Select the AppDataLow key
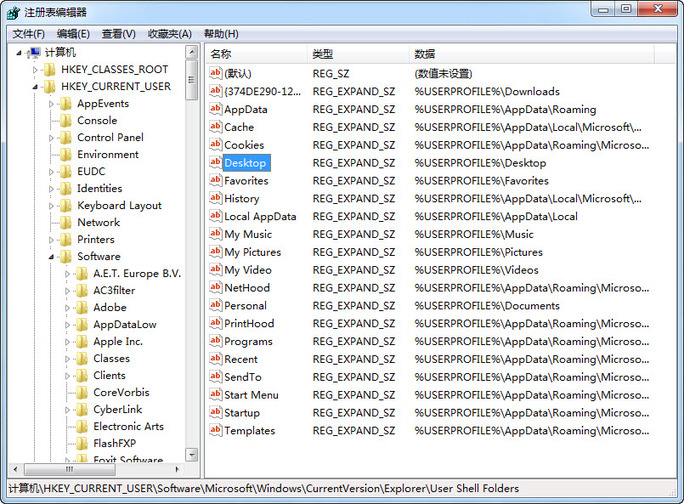 click(125, 325)
